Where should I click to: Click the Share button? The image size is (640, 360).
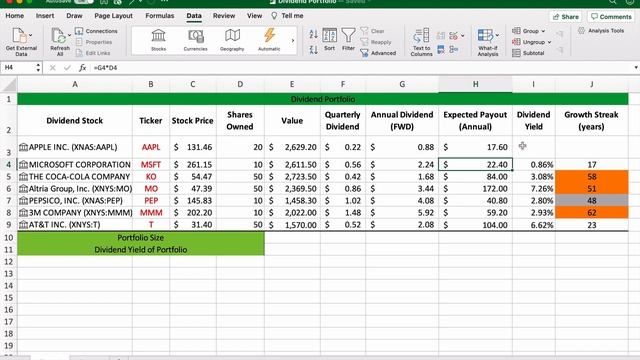click(x=566, y=17)
